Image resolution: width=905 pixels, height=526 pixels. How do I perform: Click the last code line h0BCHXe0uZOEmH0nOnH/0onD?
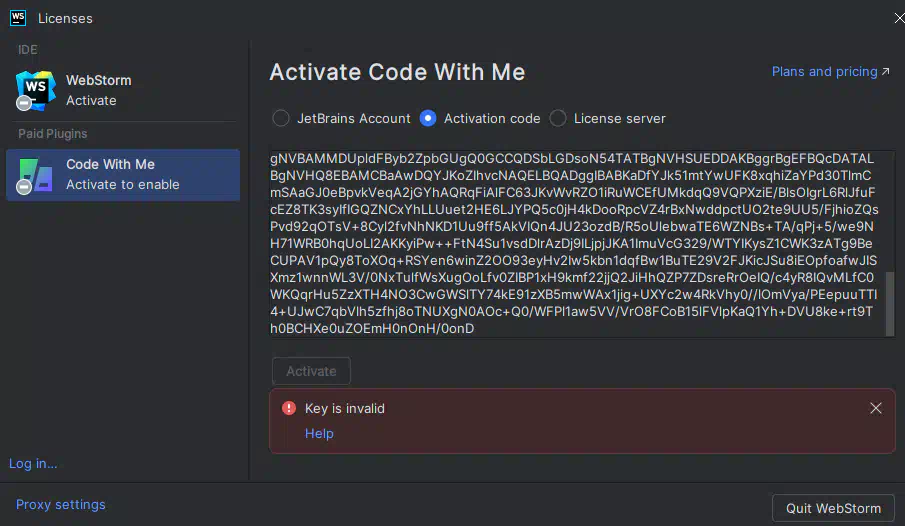[x=372, y=329]
